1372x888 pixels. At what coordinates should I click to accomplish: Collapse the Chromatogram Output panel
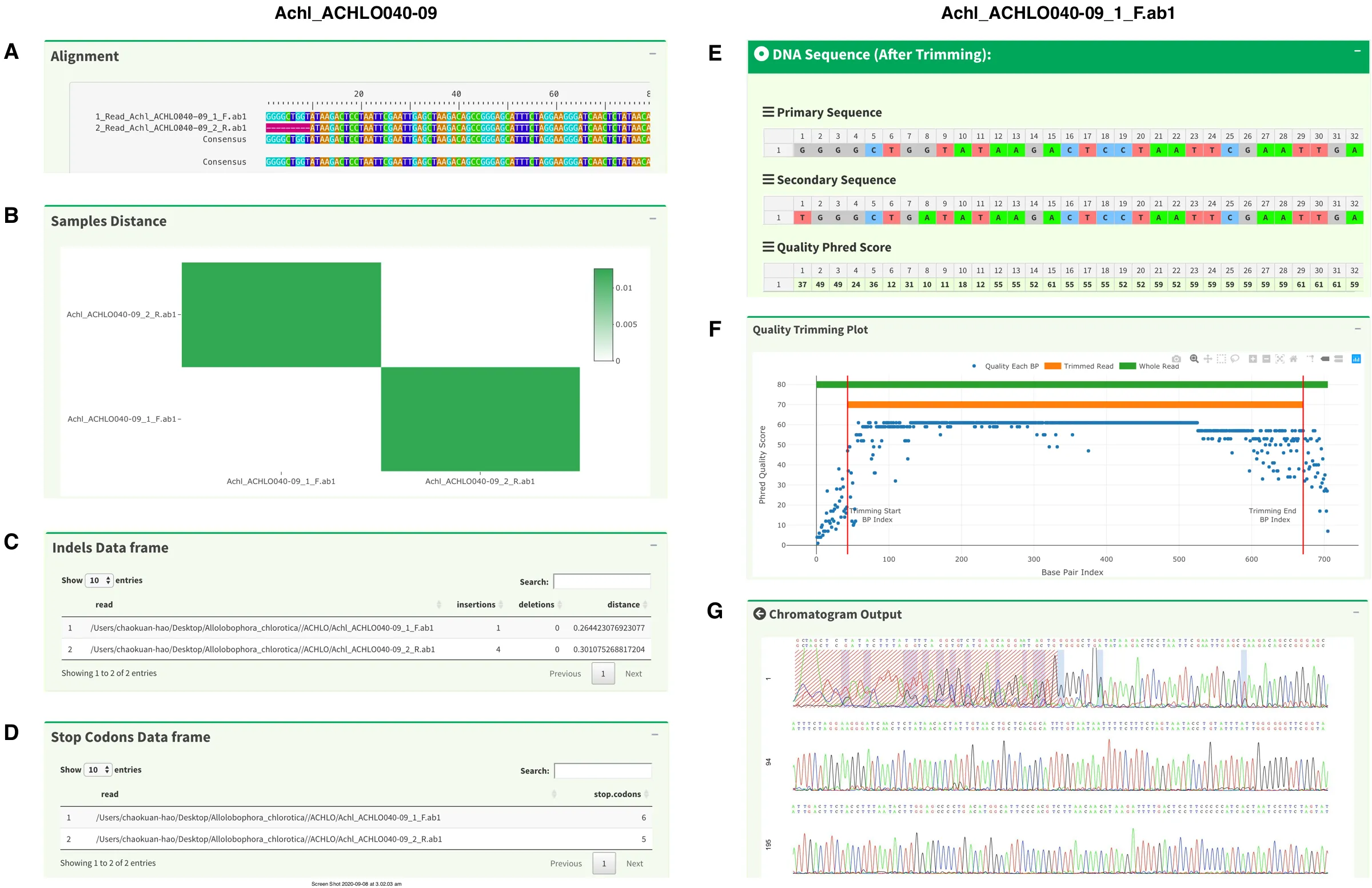(x=1356, y=612)
